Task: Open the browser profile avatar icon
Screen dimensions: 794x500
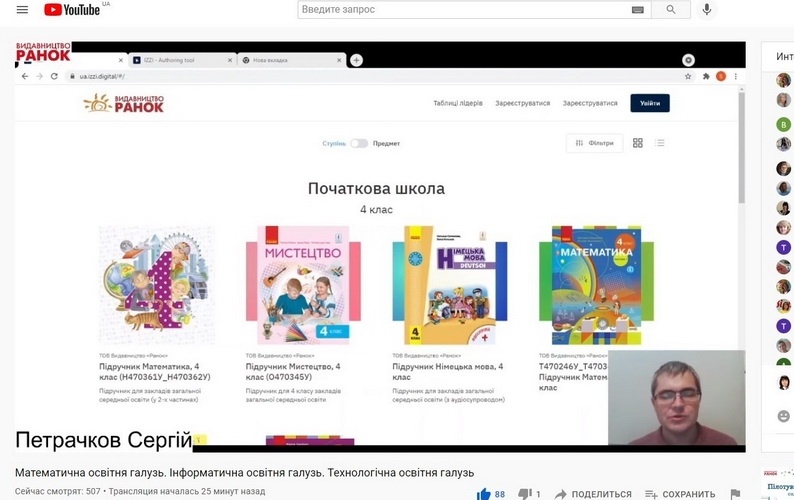Action: [x=721, y=76]
